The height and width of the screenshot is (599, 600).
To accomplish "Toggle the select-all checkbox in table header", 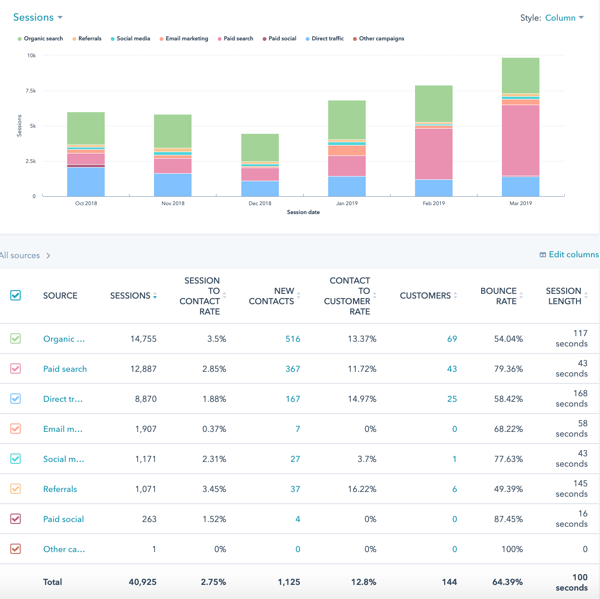I will tap(15, 296).
